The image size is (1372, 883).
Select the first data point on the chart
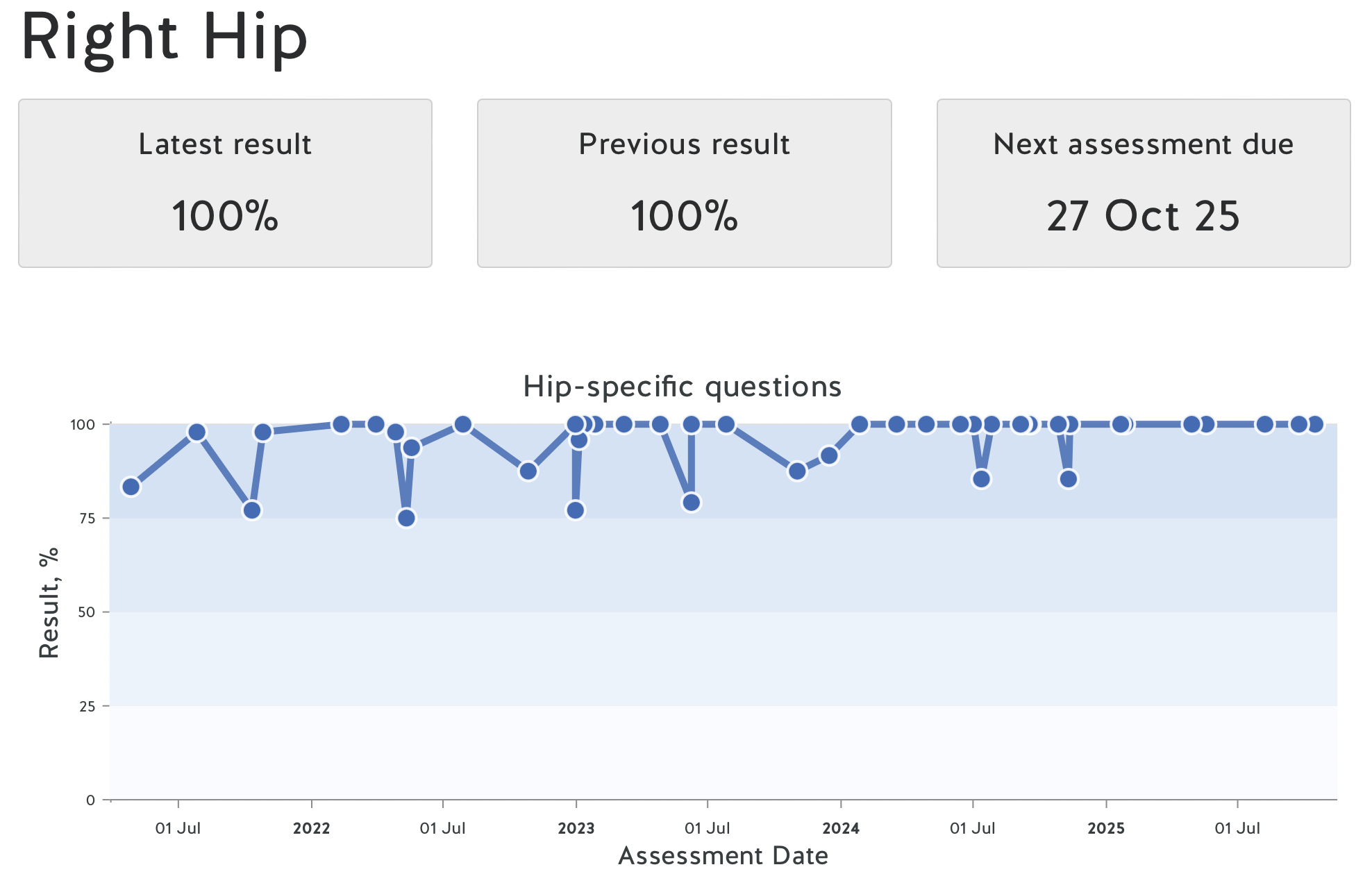(x=131, y=487)
